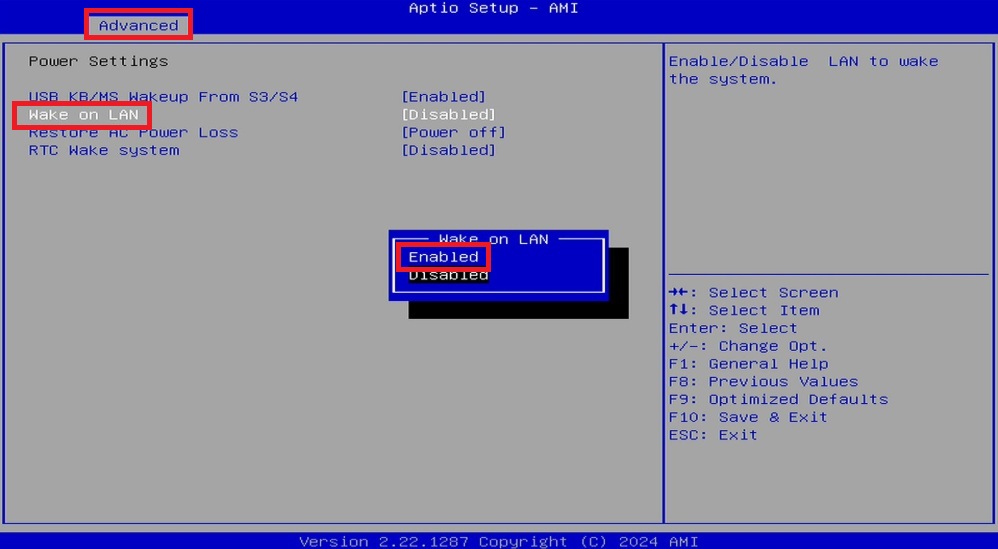The width and height of the screenshot is (998, 549).
Task: Click the Select Screen arrows hint
Action: tap(754, 293)
